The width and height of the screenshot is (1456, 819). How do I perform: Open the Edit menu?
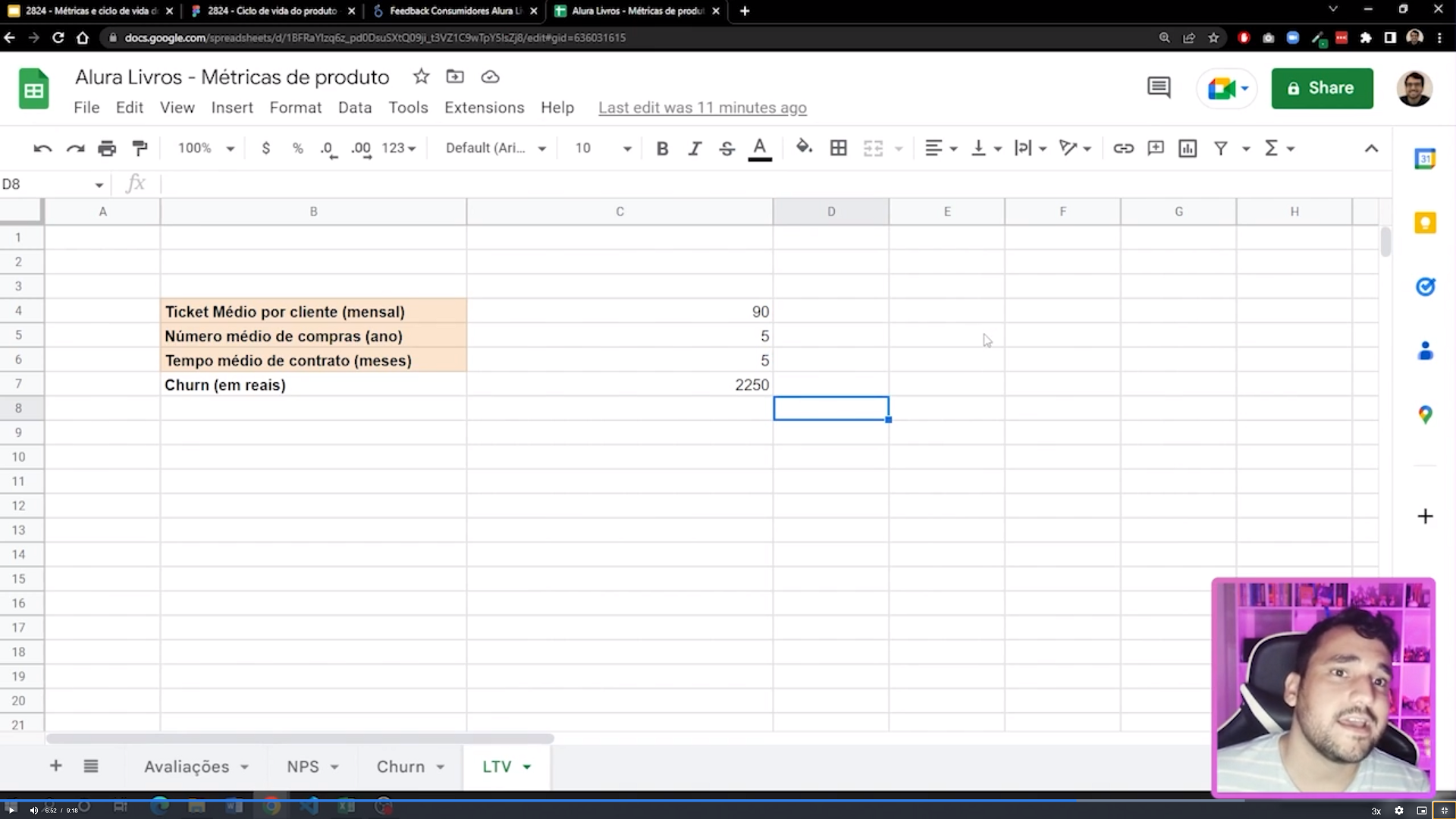tap(130, 108)
